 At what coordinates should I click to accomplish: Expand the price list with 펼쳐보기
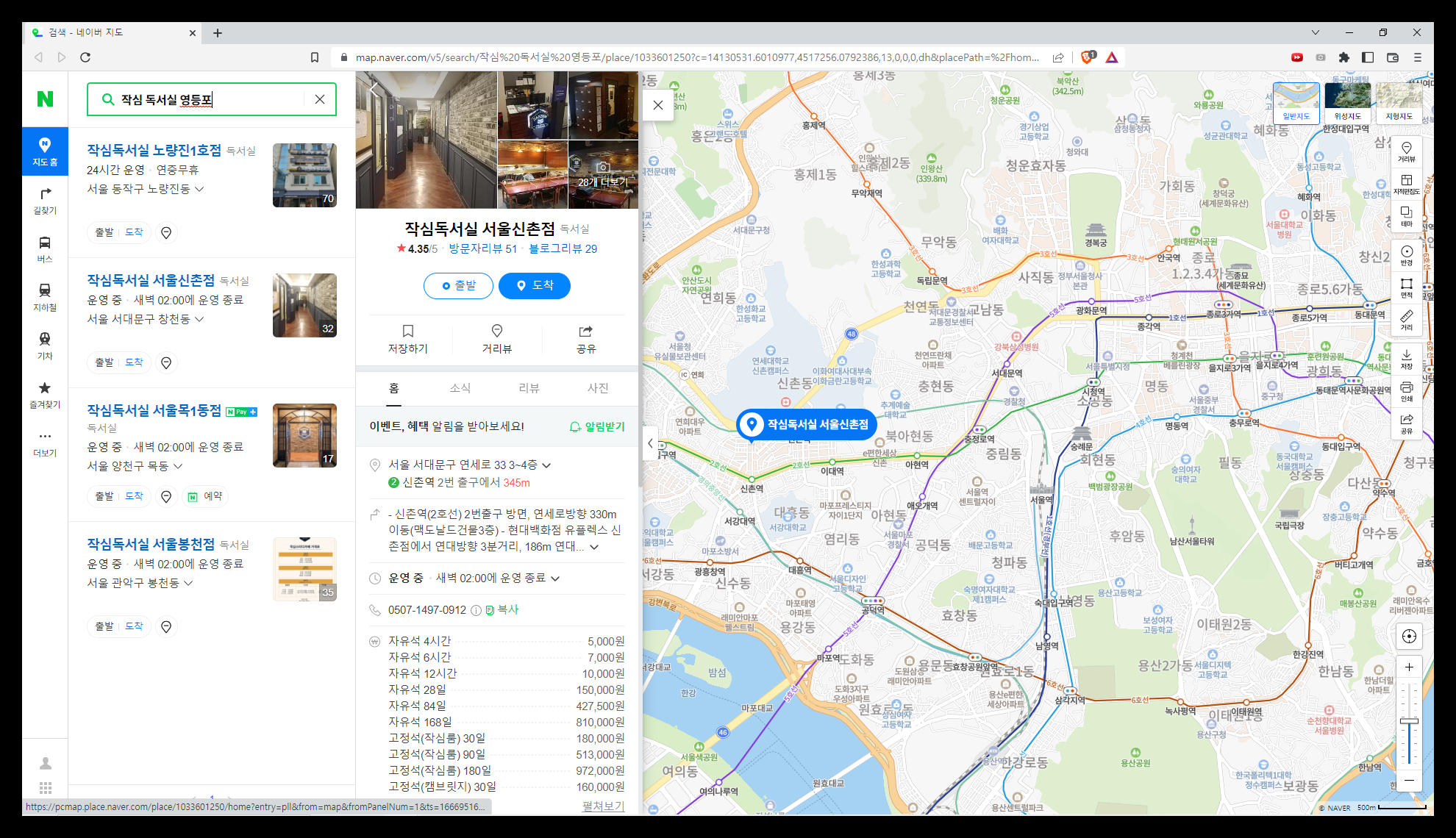click(x=603, y=806)
